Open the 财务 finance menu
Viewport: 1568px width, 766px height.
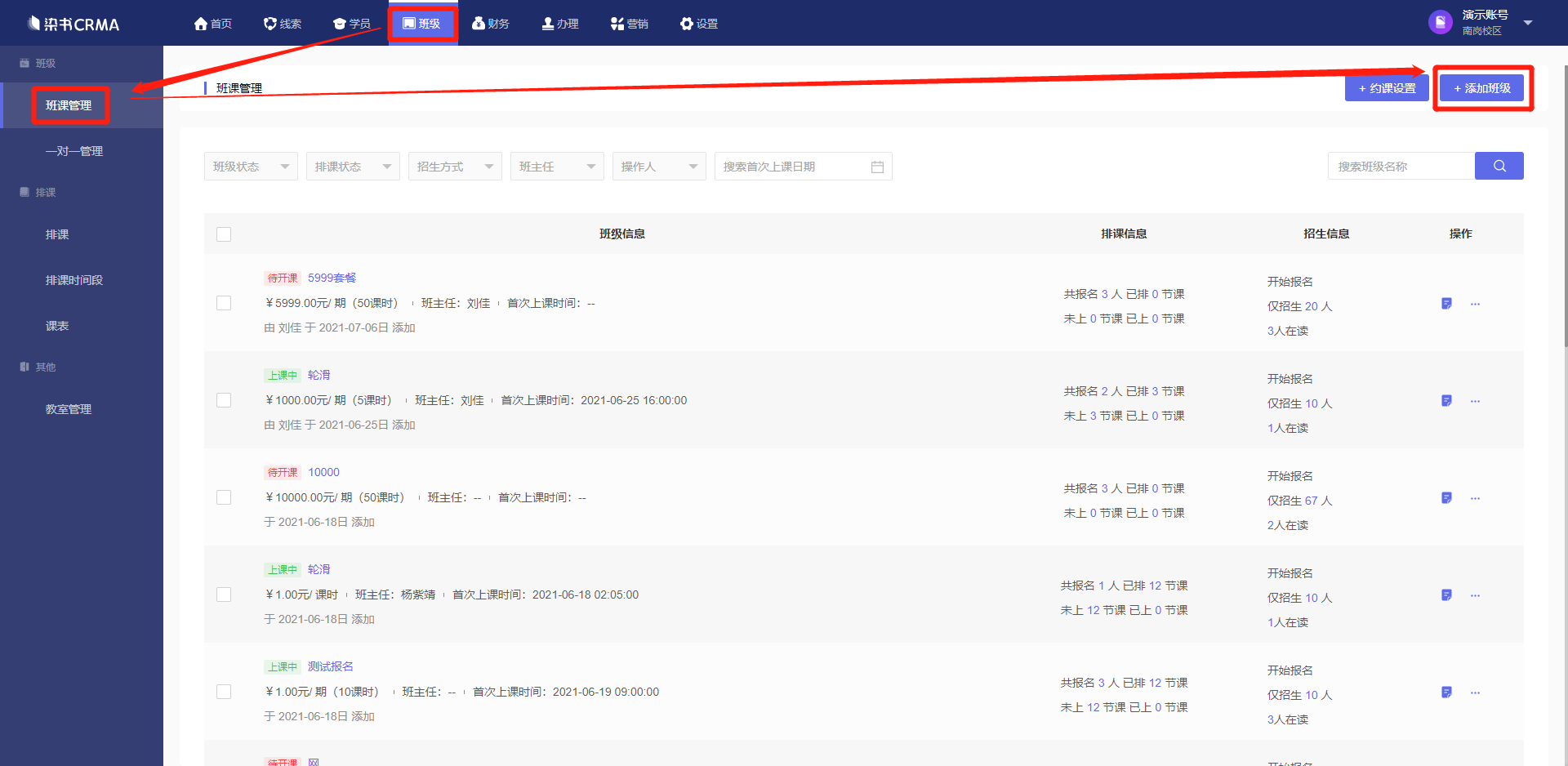coord(491,24)
